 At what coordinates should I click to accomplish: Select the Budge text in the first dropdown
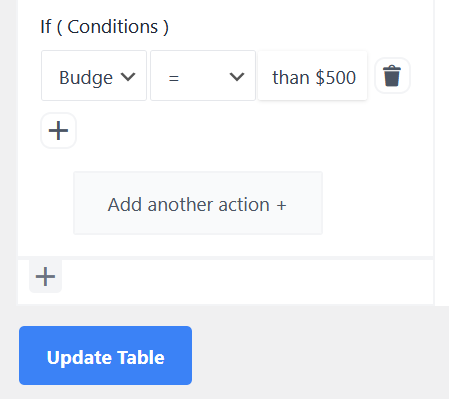coord(86,78)
